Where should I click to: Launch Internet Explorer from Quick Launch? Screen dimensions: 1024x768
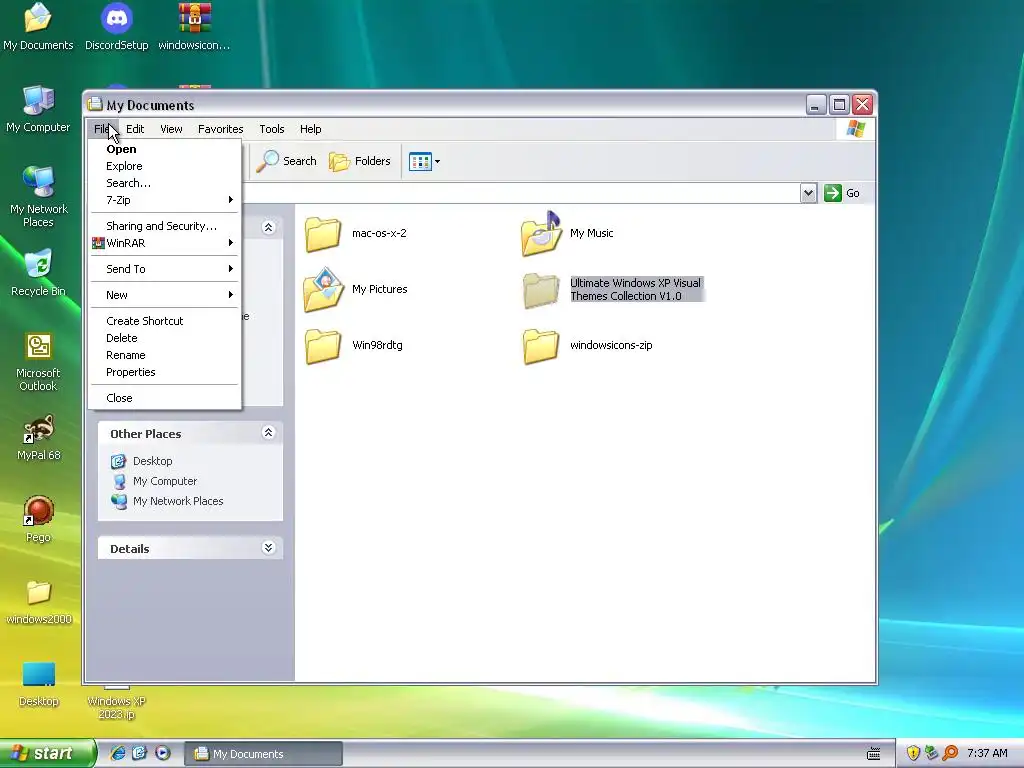coord(118,753)
